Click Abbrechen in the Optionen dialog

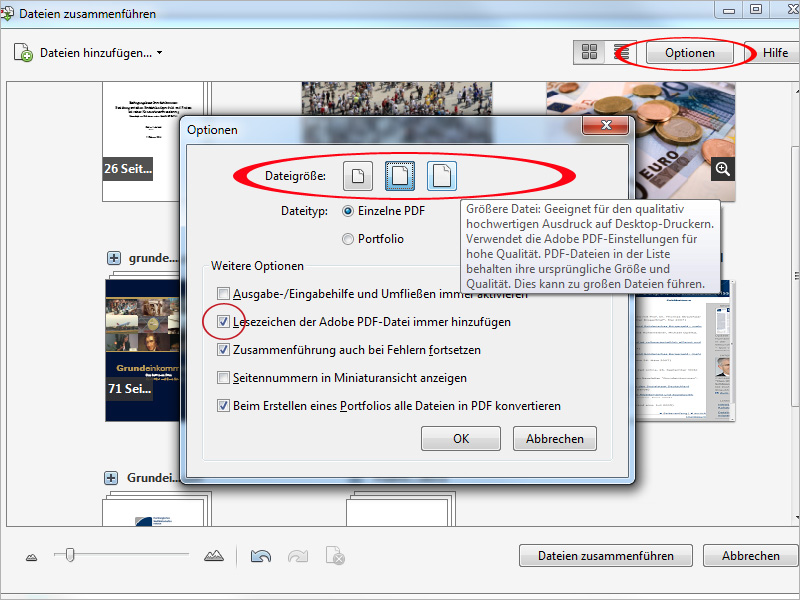[555, 439]
